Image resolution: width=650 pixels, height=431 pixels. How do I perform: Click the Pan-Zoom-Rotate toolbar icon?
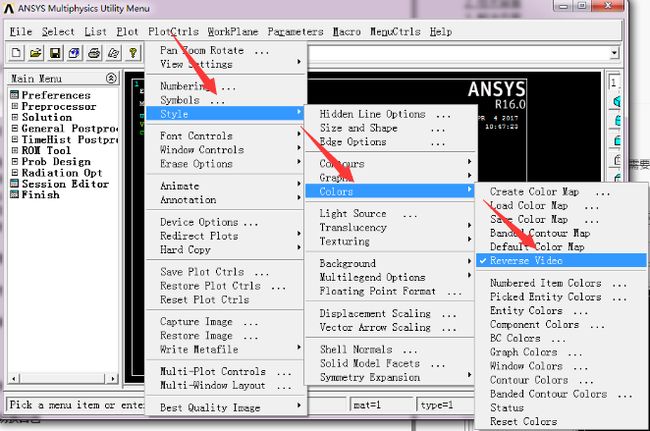[x=75, y=53]
